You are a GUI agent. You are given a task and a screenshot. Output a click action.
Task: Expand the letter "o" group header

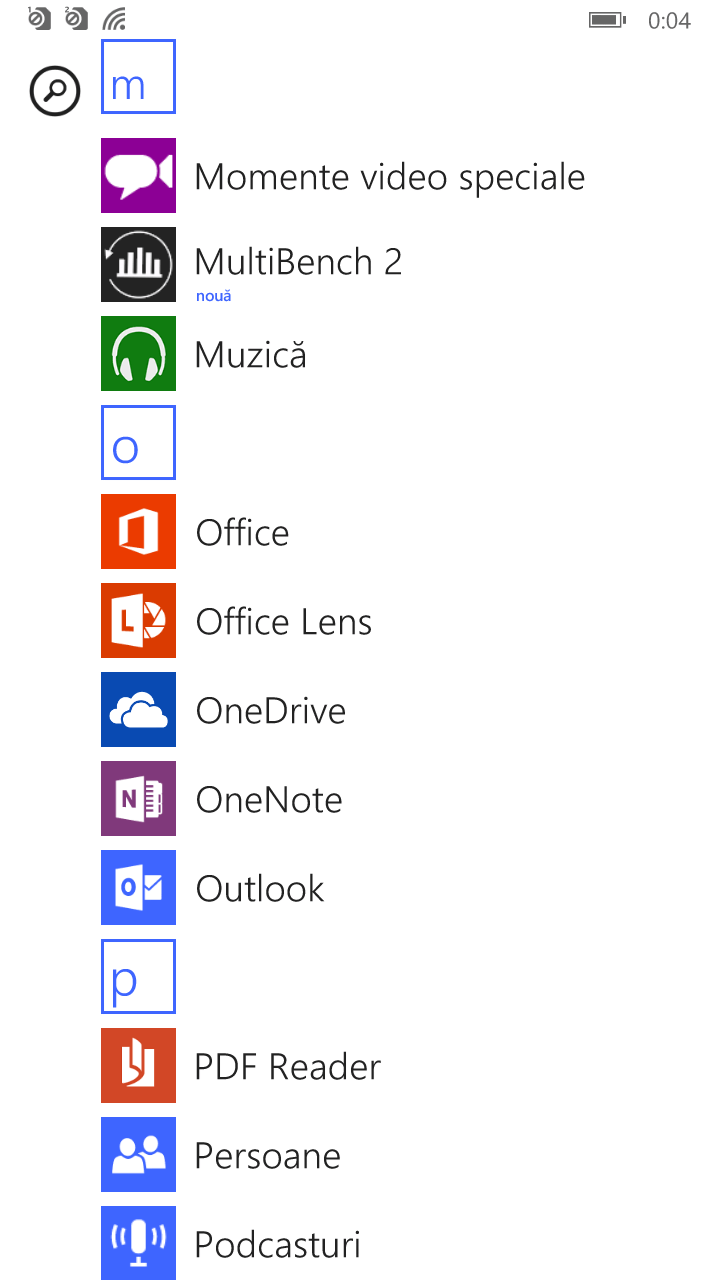click(x=138, y=442)
